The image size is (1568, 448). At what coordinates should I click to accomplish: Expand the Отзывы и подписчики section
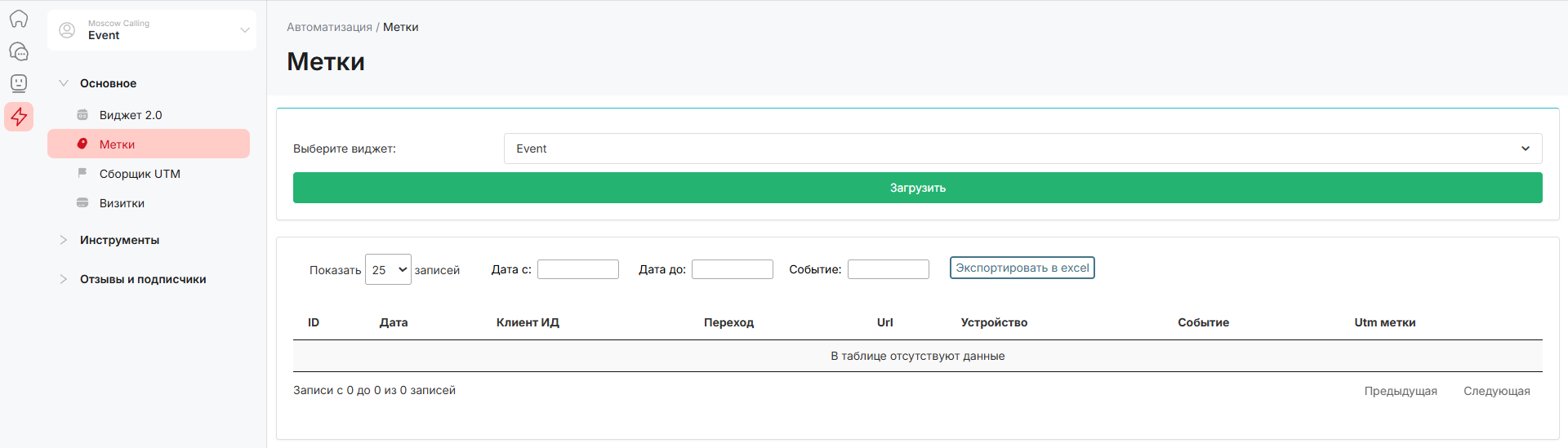coord(64,279)
